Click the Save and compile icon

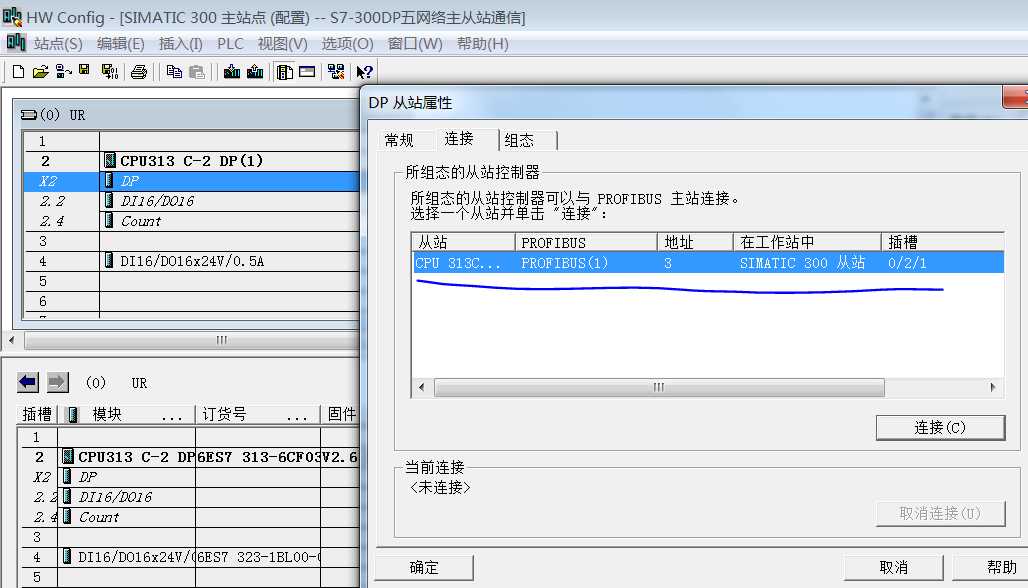pos(109,71)
